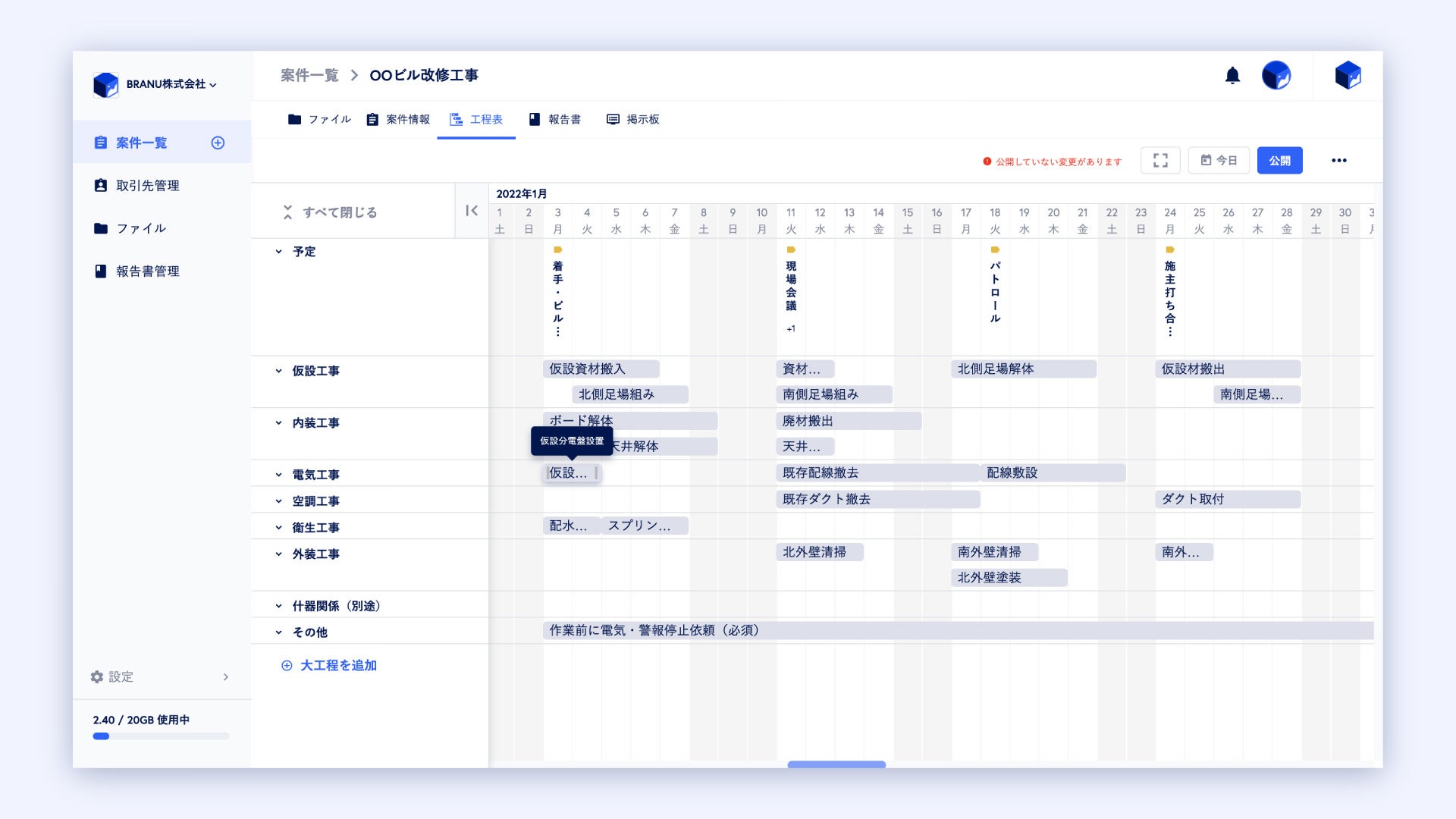
Task: Open the three-dots more options menu
Action: (x=1338, y=160)
